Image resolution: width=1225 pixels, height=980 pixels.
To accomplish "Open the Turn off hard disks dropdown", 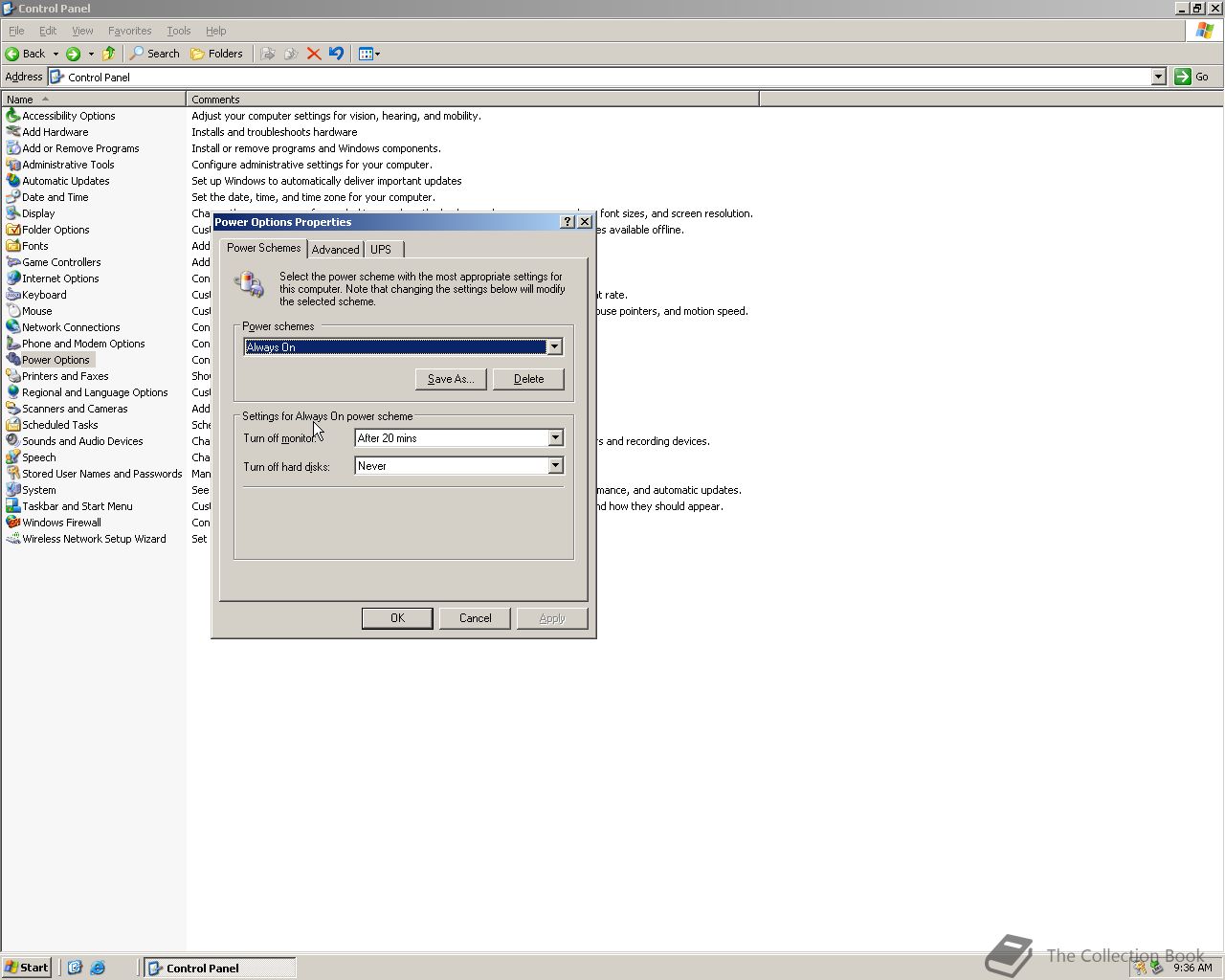I will (x=555, y=466).
